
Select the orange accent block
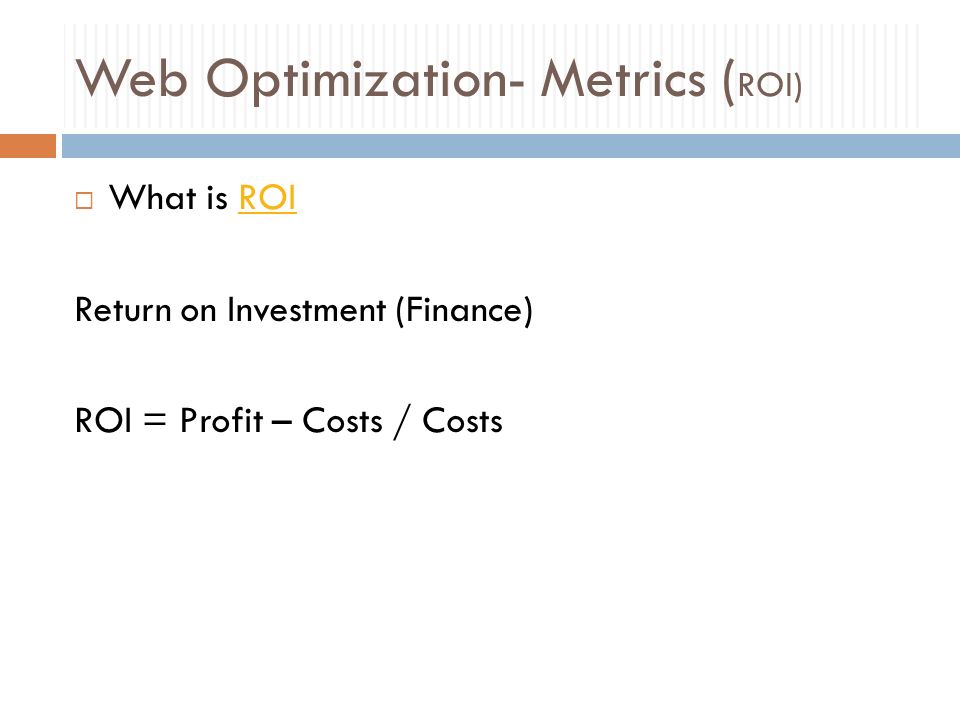pos(28,146)
